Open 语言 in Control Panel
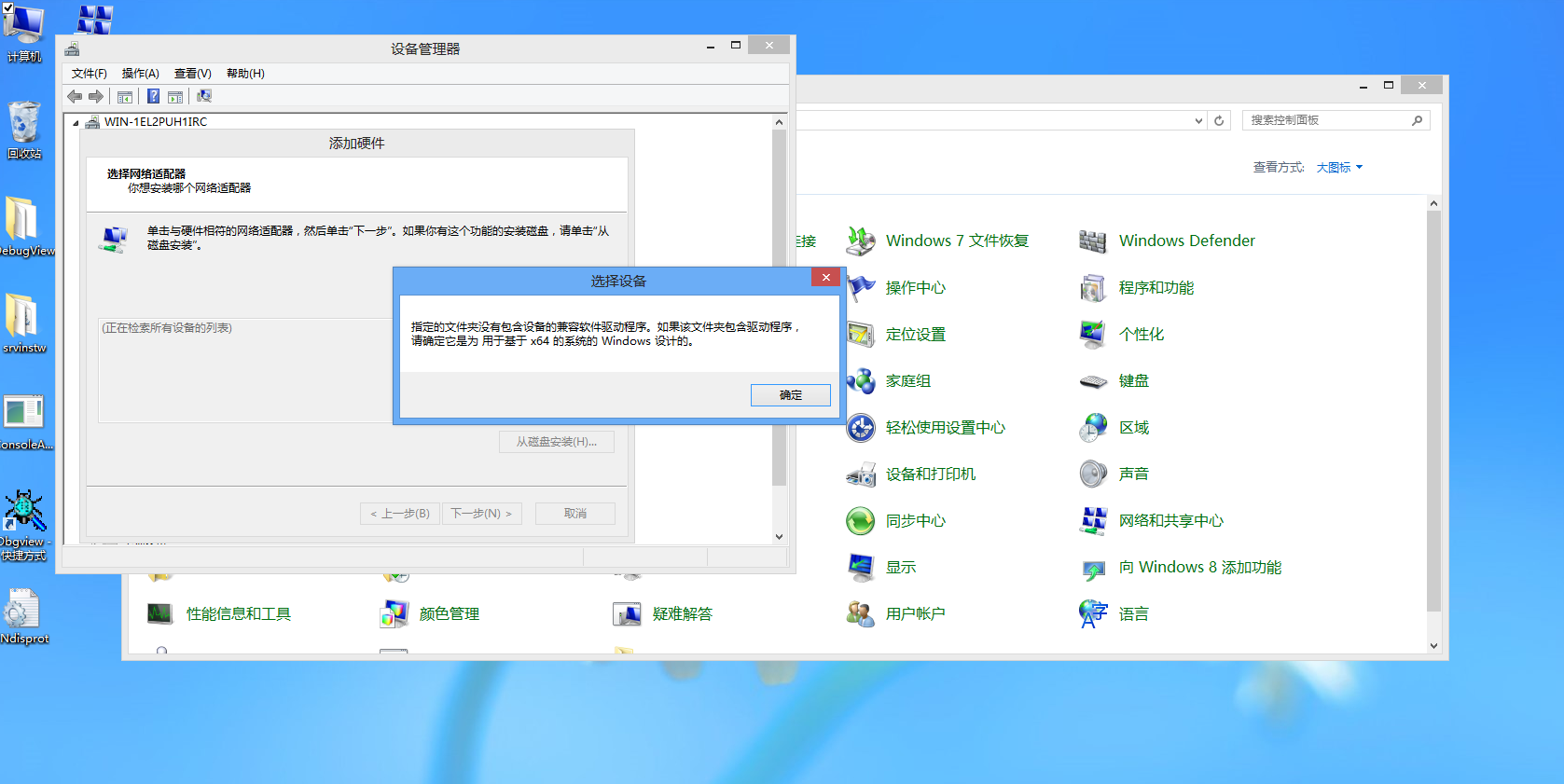The height and width of the screenshot is (784, 1564). tap(1114, 614)
